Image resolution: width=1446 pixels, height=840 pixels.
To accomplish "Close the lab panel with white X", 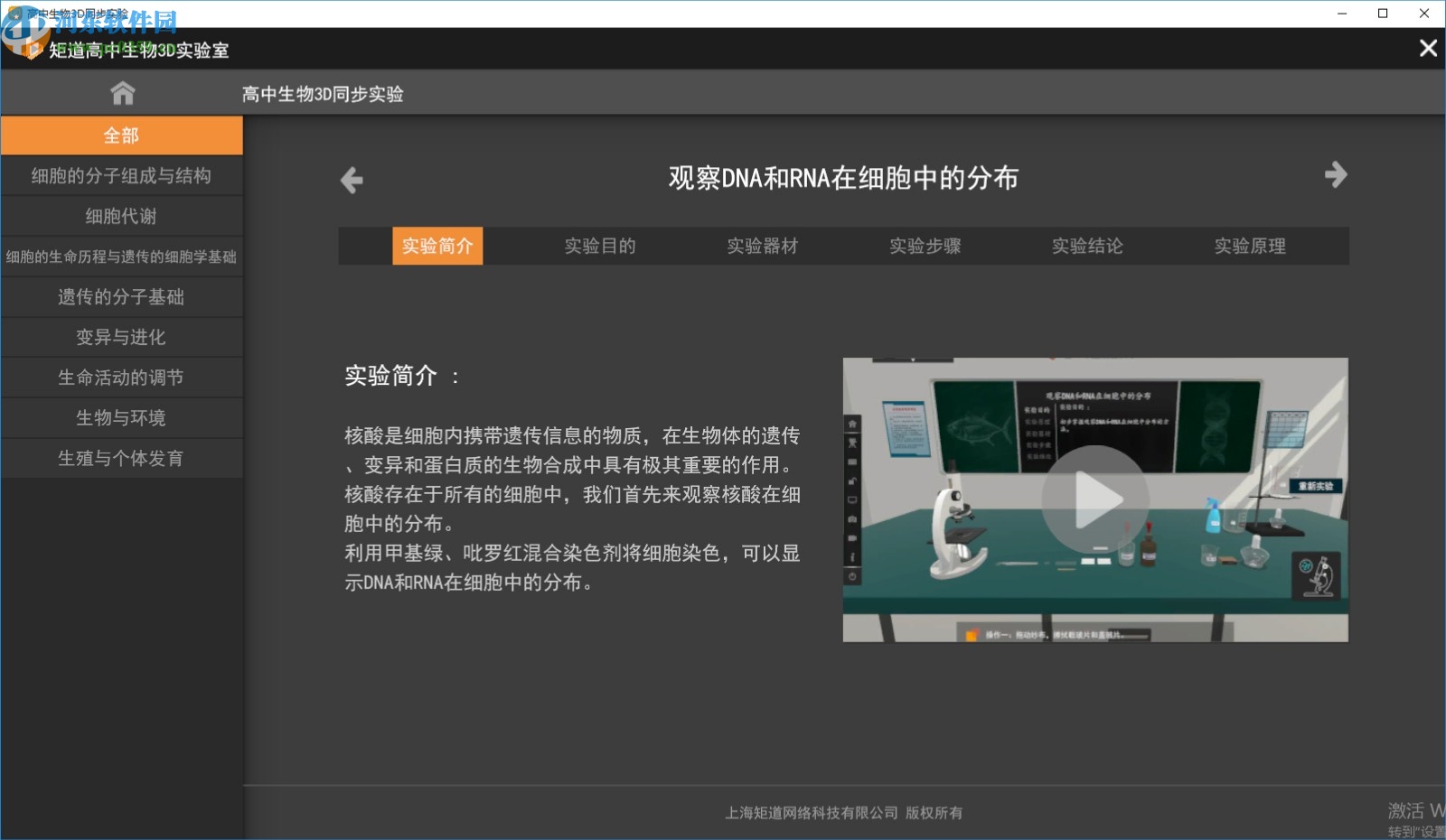I will click(1428, 49).
